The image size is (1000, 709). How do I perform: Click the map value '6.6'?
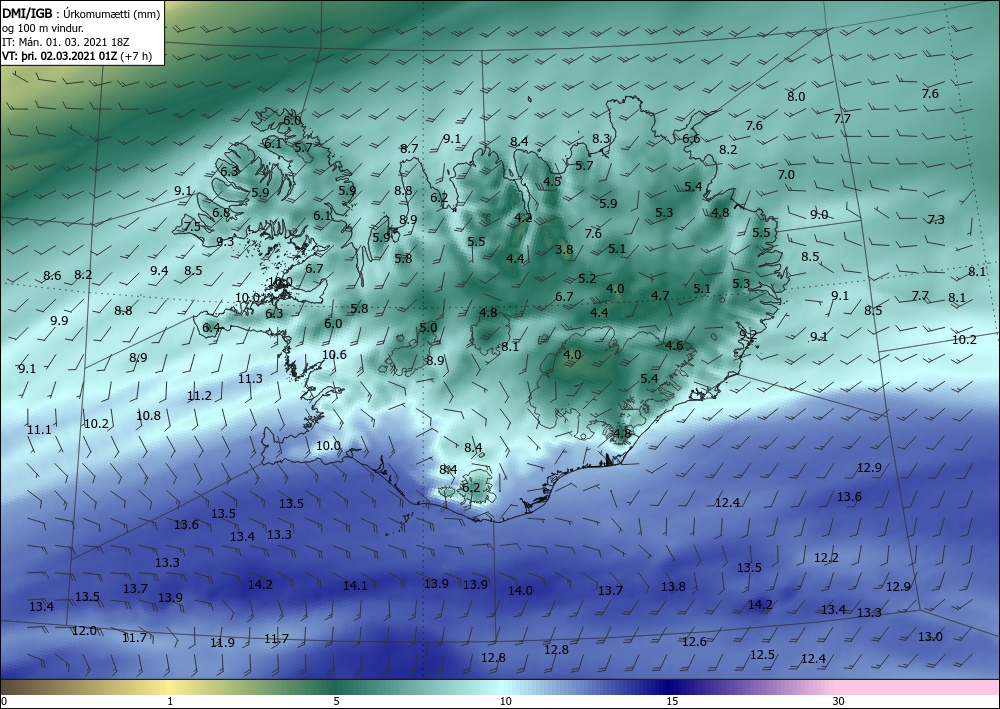(x=691, y=139)
